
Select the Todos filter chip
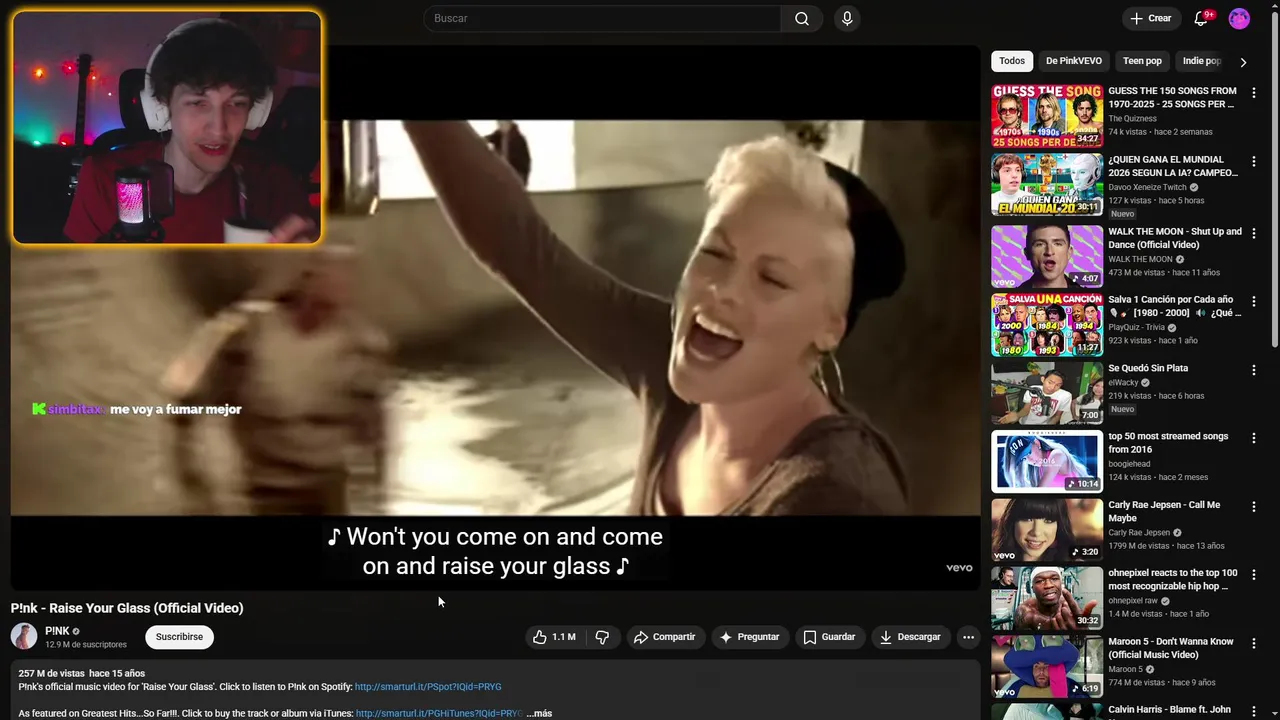click(1012, 61)
